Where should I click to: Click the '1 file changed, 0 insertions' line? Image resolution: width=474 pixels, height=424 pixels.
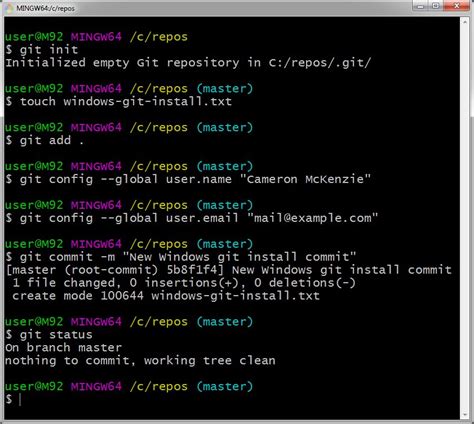[184, 283]
